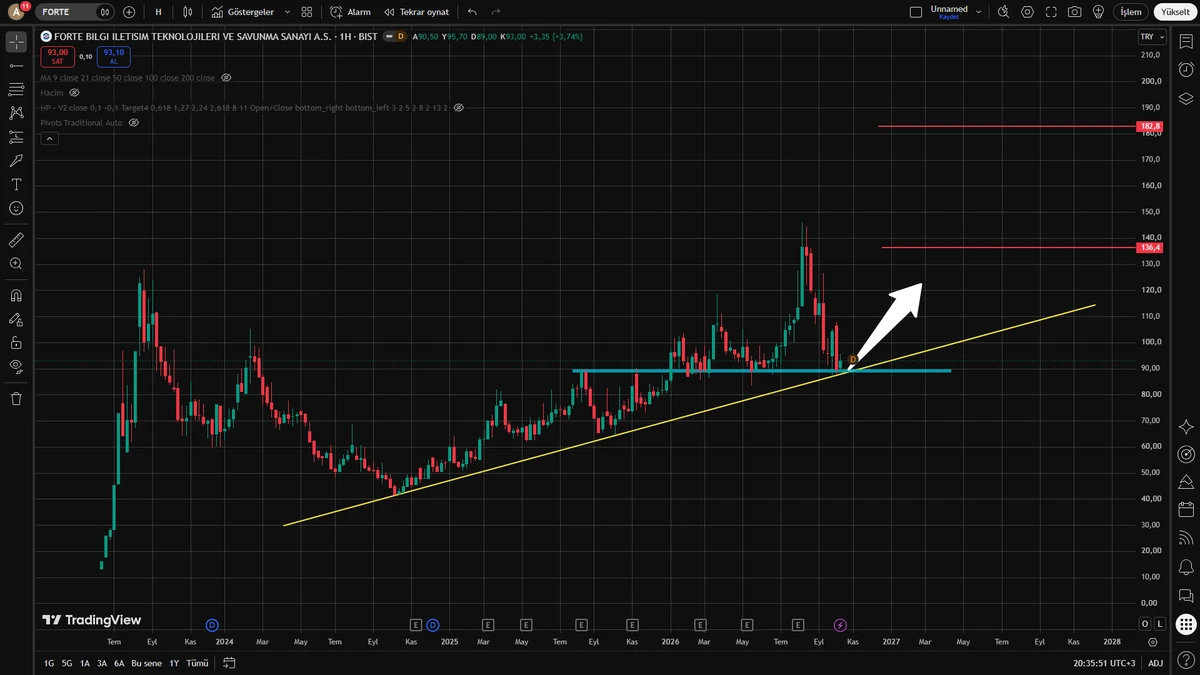Open the H timeframe interval selector
This screenshot has width=1200, height=675.
tap(158, 12)
